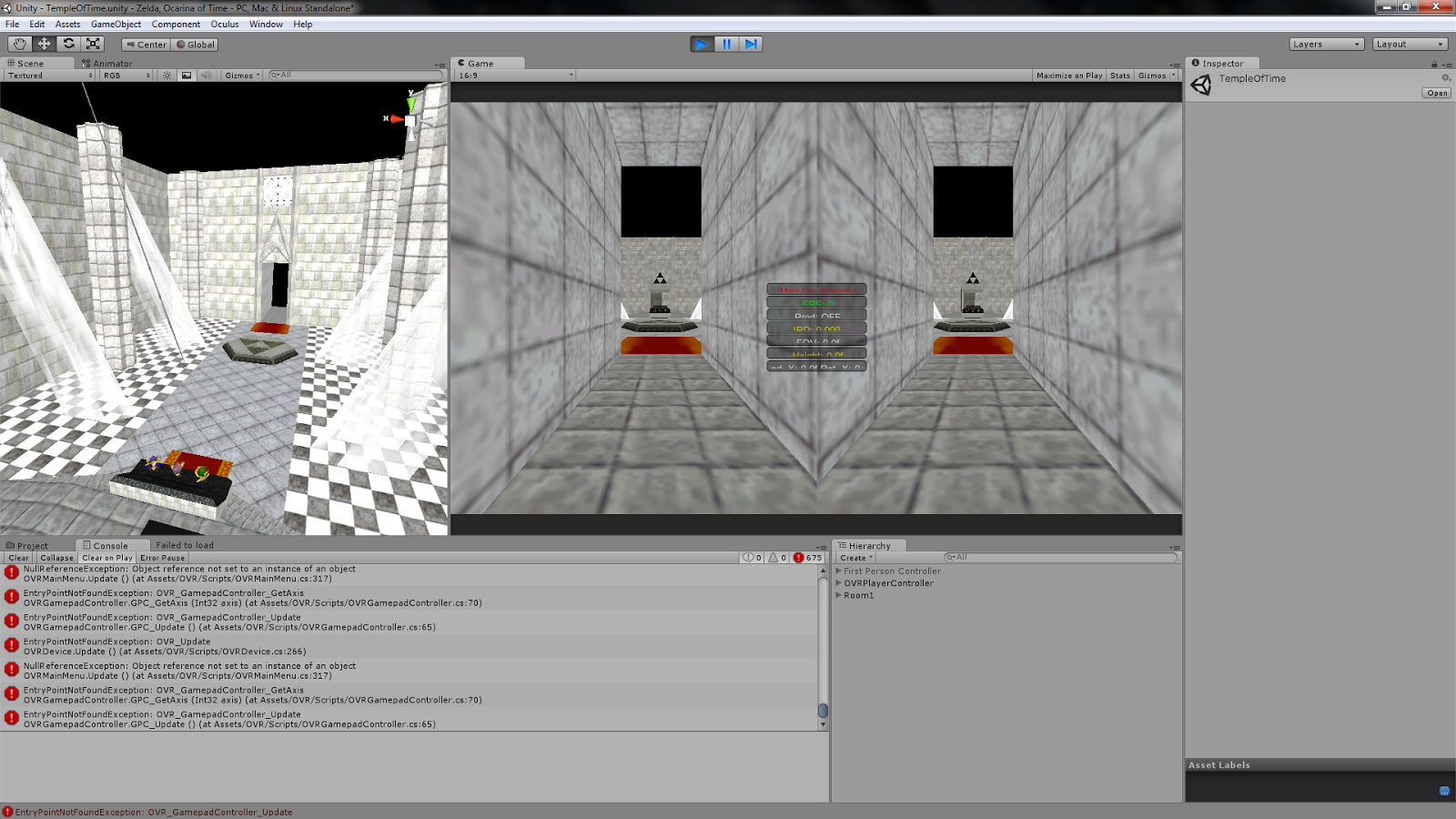This screenshot has height=819, width=1456.
Task: Open the Scene view Gizmos dropdown
Action: (x=243, y=76)
